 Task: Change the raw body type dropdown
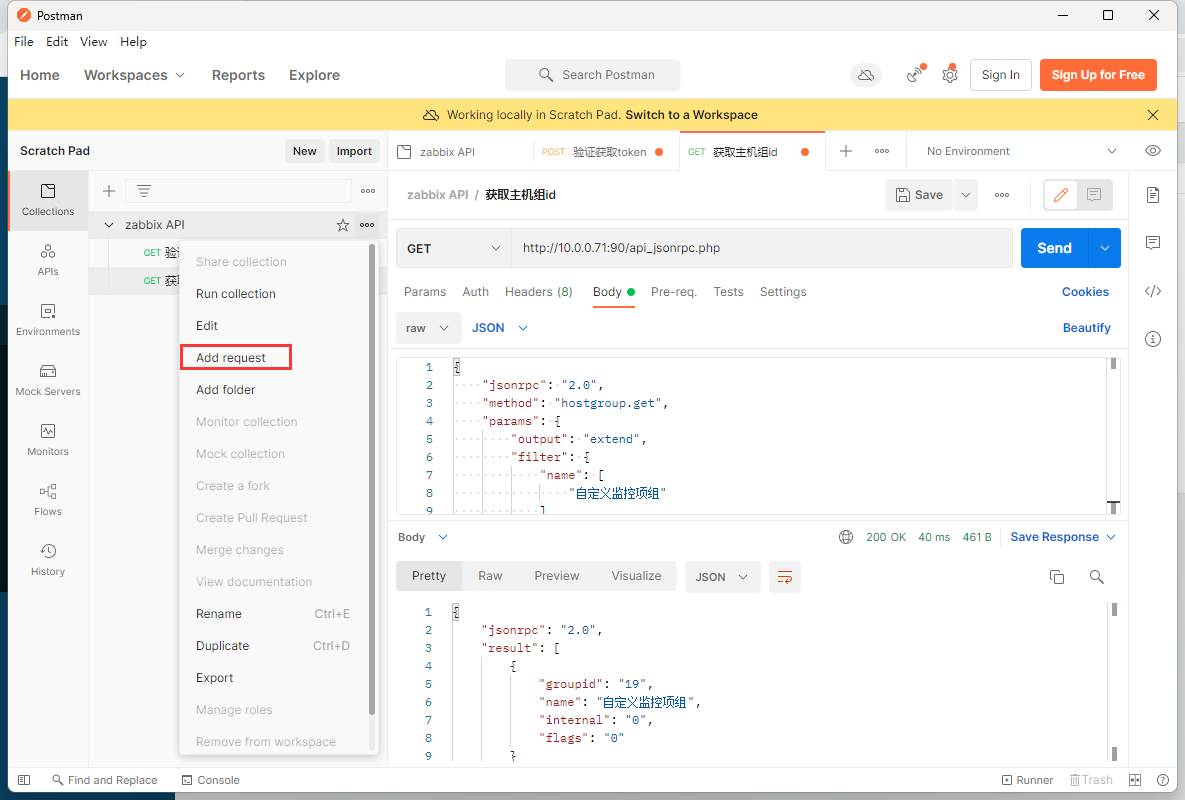[428, 328]
